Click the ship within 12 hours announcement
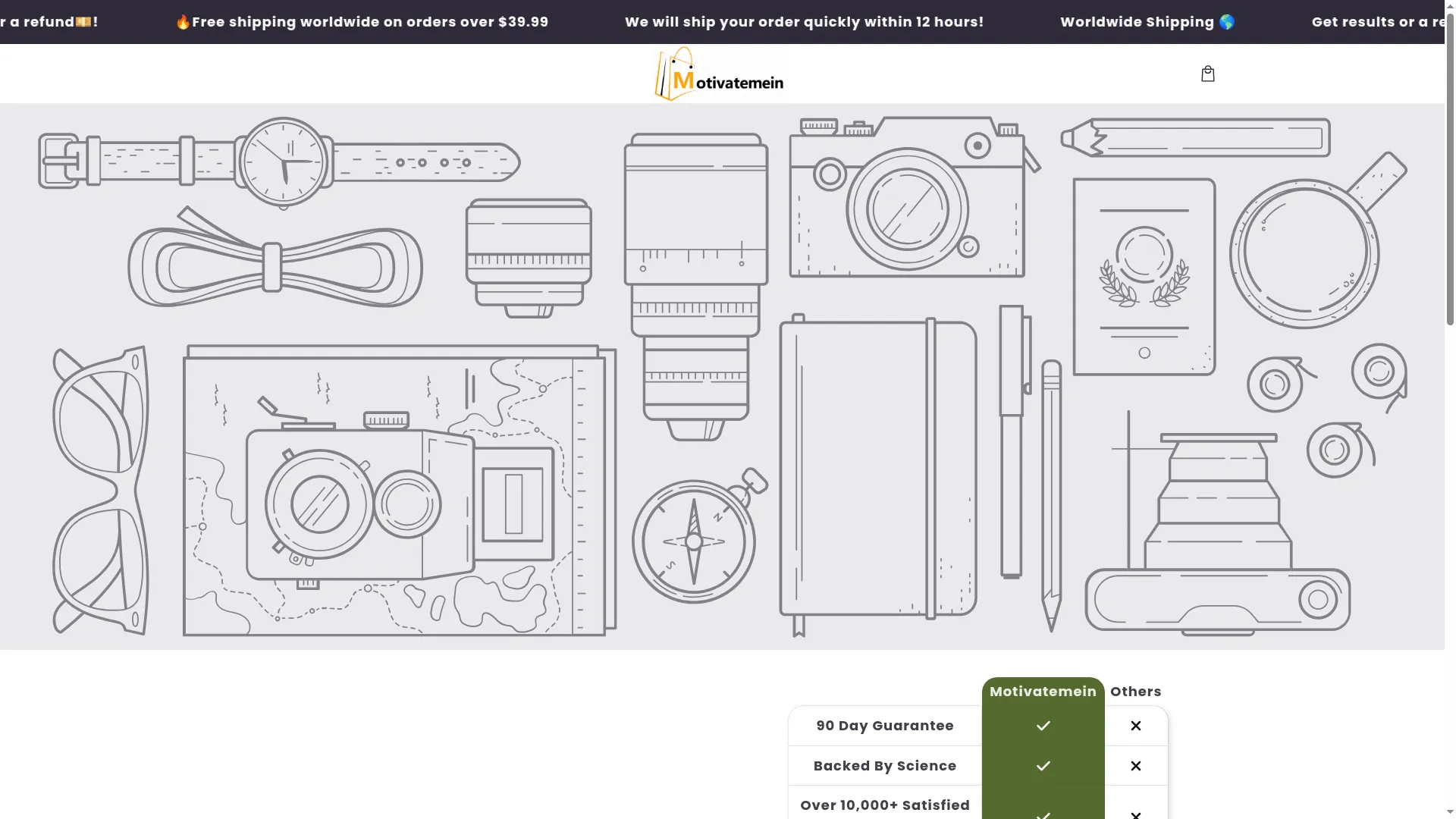 pos(804,22)
